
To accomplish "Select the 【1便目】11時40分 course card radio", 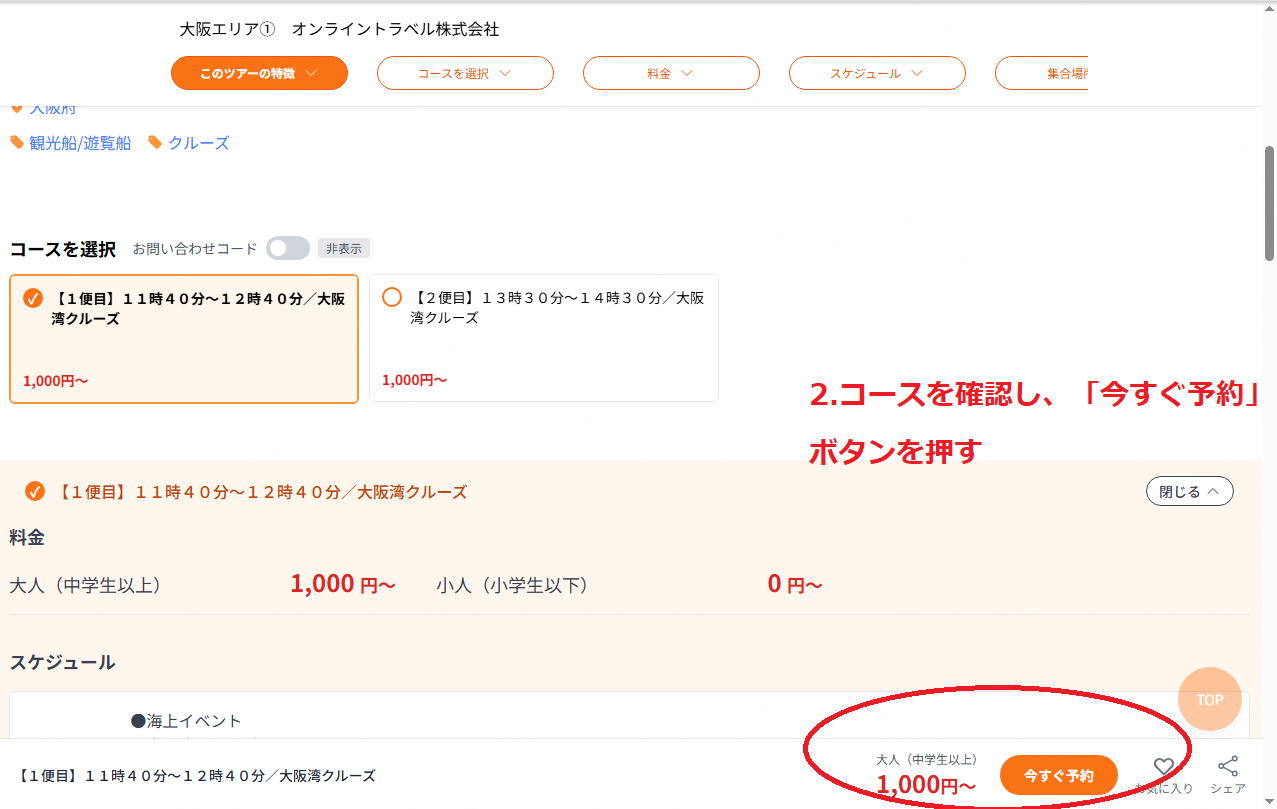I will [x=33, y=298].
